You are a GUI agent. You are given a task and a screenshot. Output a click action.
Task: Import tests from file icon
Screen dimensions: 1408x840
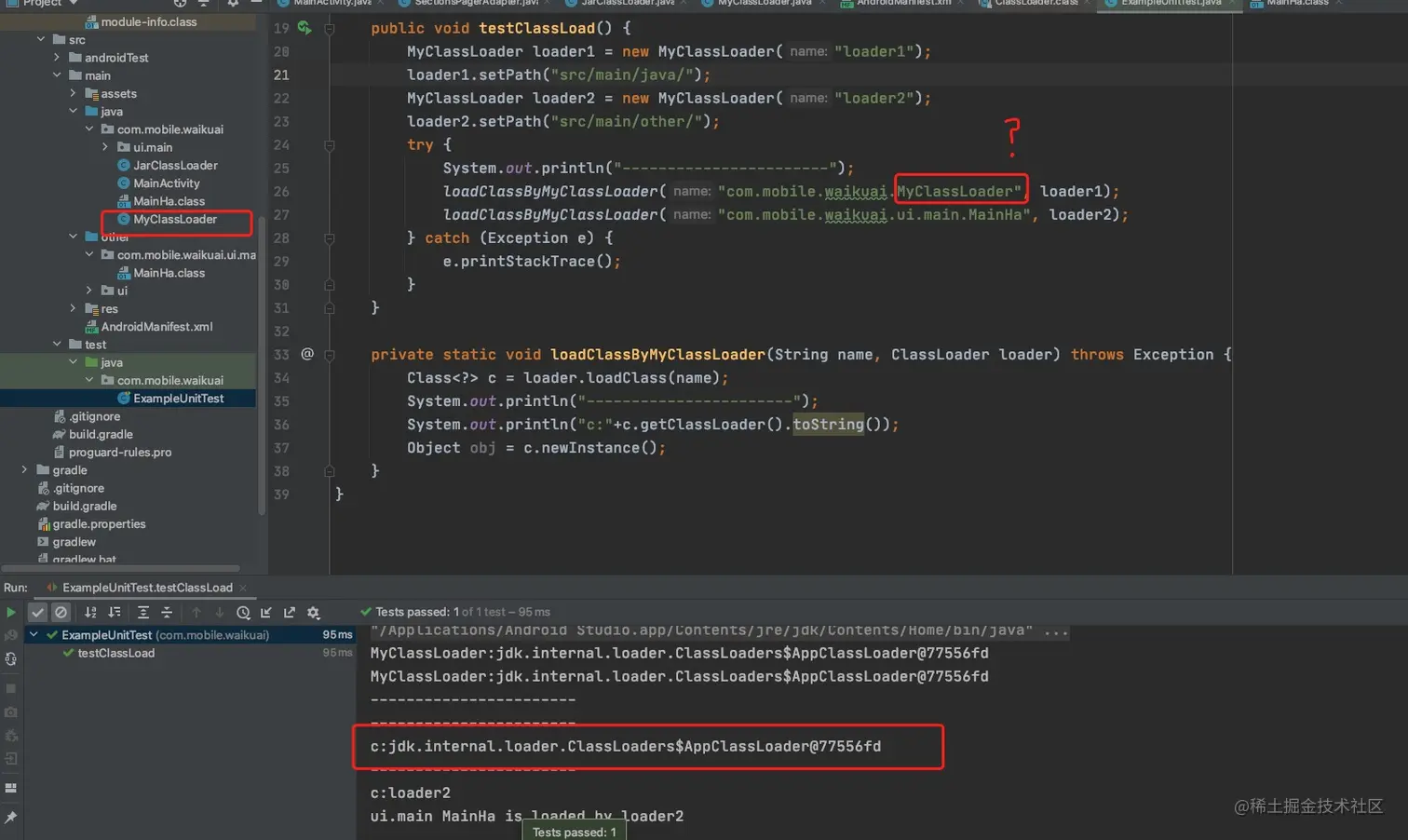point(266,612)
